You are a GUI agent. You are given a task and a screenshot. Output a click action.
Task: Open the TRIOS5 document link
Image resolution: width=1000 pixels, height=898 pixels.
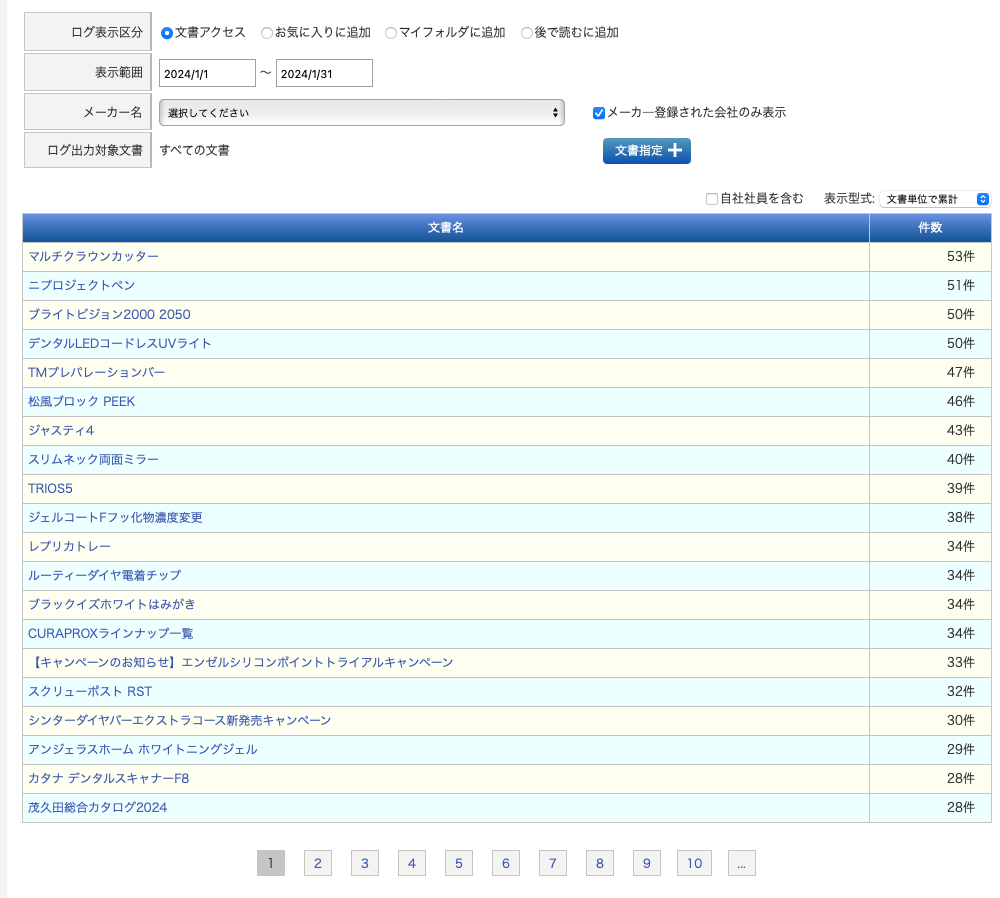point(50,489)
